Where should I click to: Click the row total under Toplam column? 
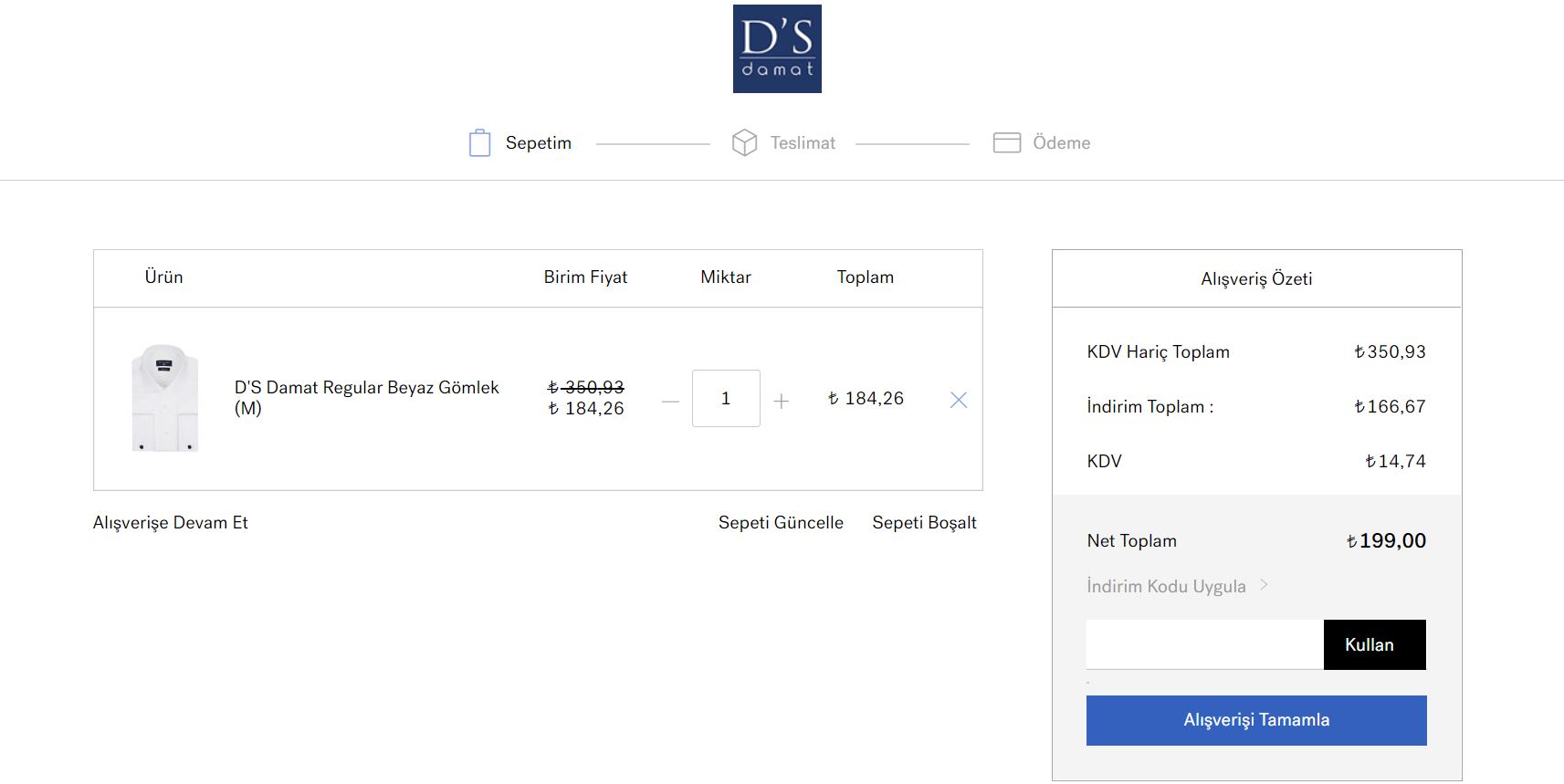tap(866, 398)
